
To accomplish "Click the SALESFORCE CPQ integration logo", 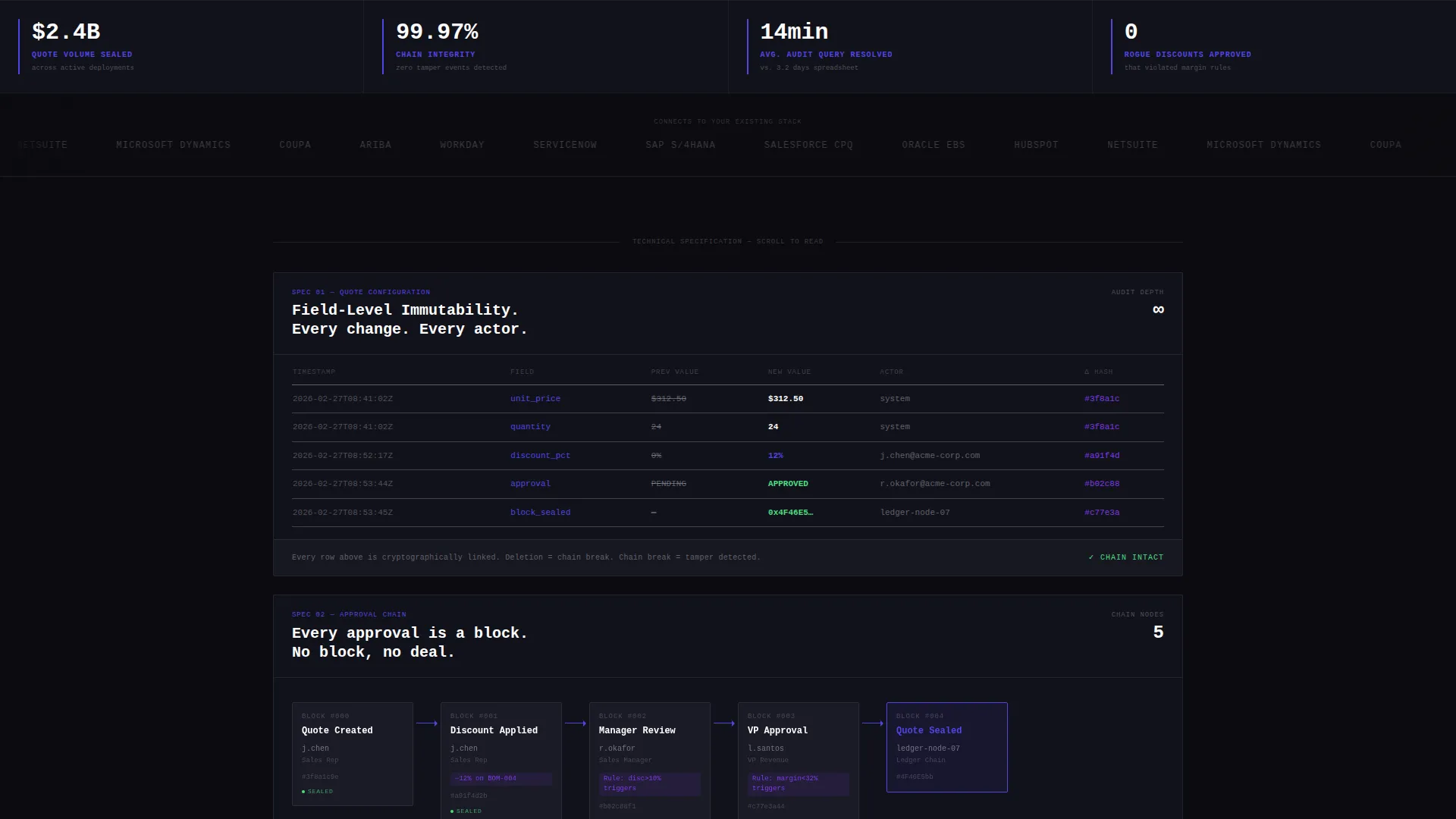I will pos(808,145).
